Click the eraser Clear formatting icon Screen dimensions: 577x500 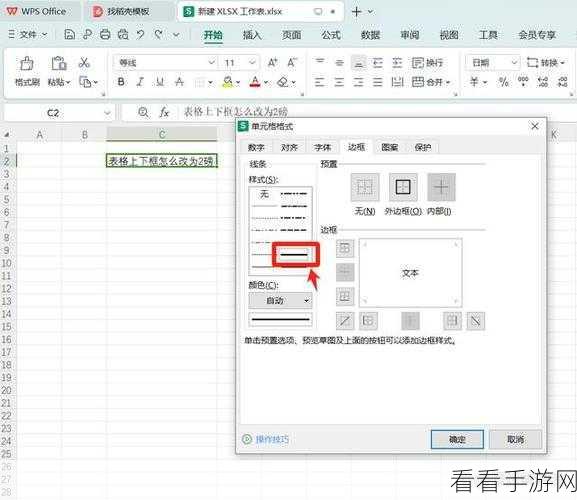point(283,82)
